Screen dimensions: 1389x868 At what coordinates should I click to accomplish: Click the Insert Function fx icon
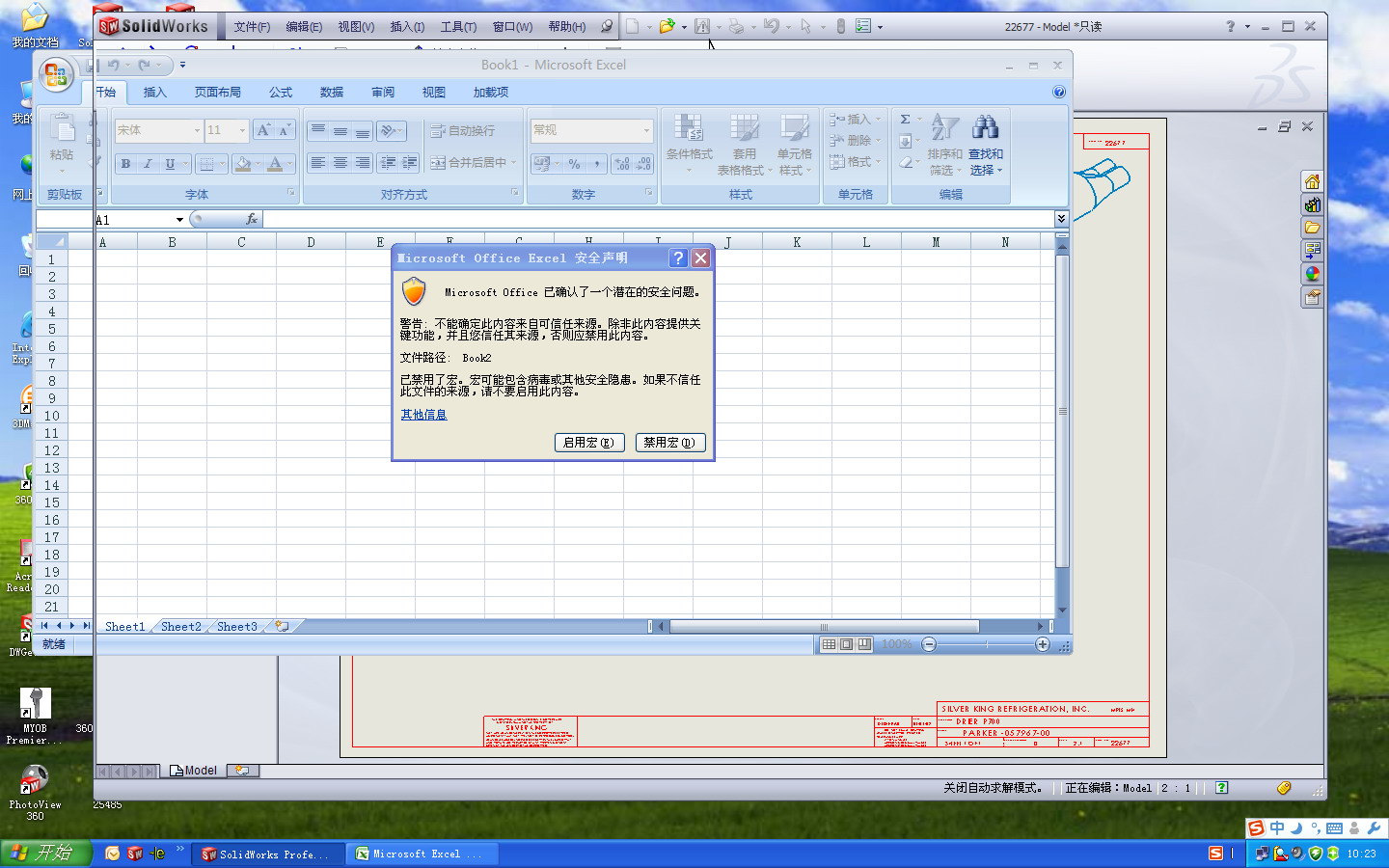pos(252,219)
